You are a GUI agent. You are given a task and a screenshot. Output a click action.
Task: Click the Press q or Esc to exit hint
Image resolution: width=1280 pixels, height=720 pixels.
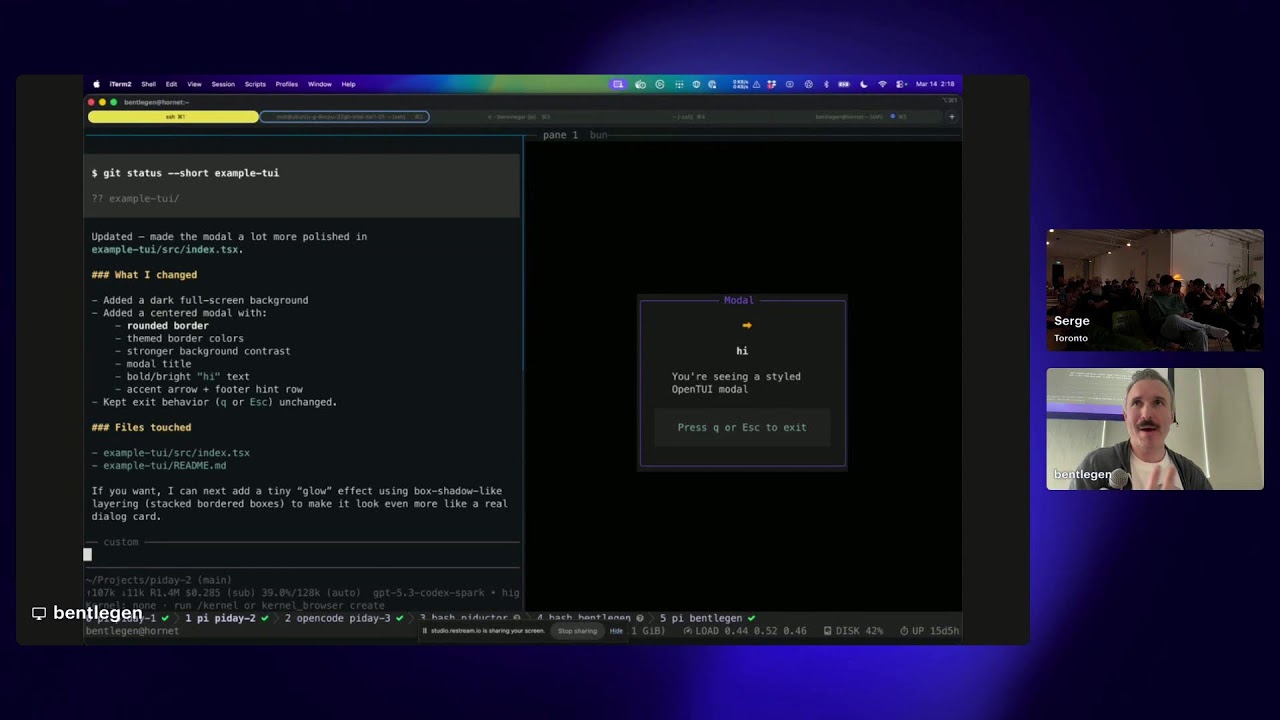coord(742,427)
